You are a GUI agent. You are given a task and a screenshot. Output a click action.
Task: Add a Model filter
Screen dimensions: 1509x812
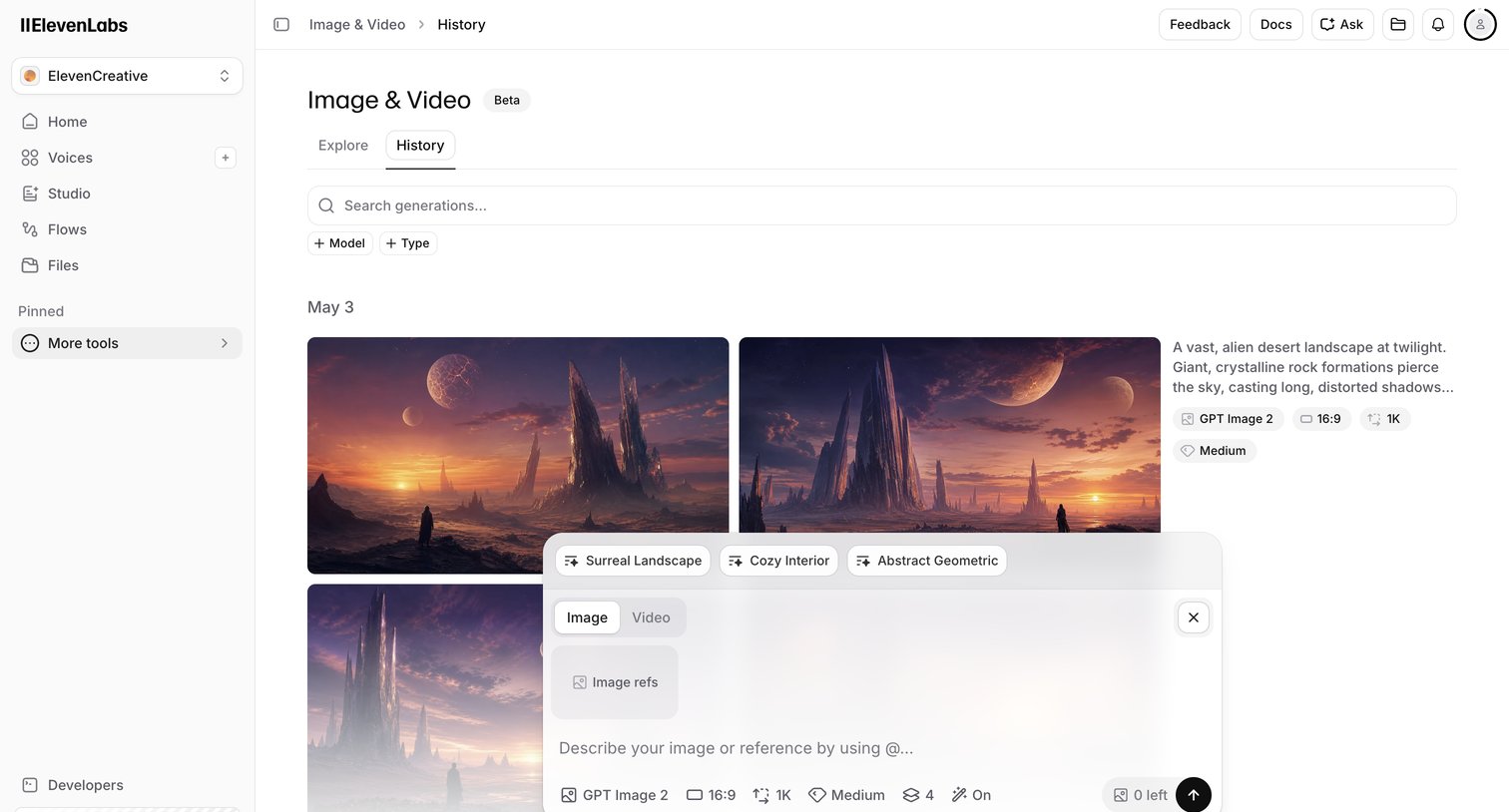(x=339, y=243)
